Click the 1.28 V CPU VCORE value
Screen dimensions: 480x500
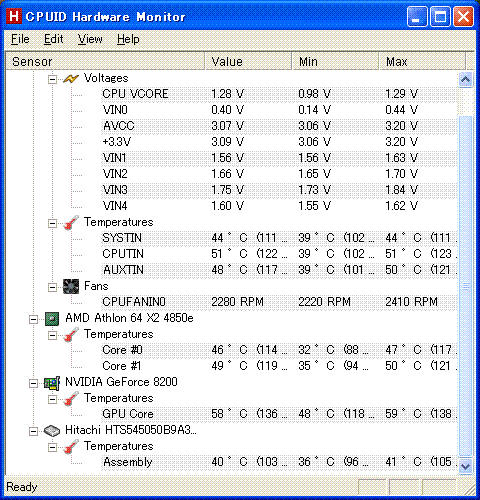(228, 94)
